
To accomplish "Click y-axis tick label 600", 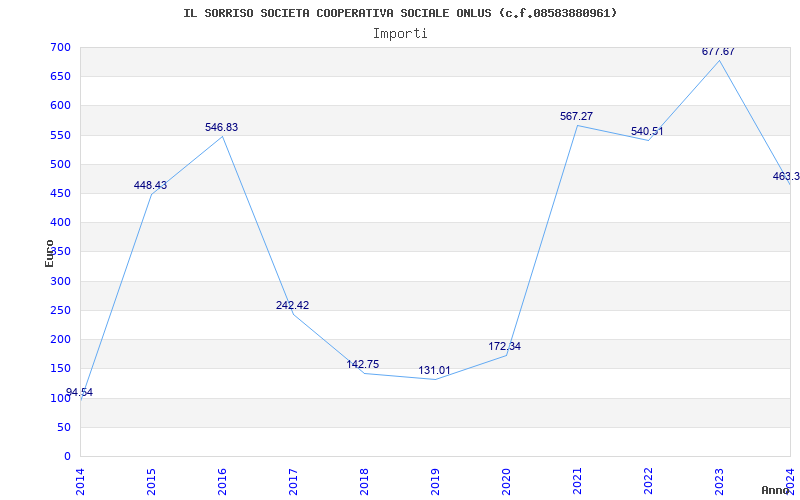I will pos(60,106).
